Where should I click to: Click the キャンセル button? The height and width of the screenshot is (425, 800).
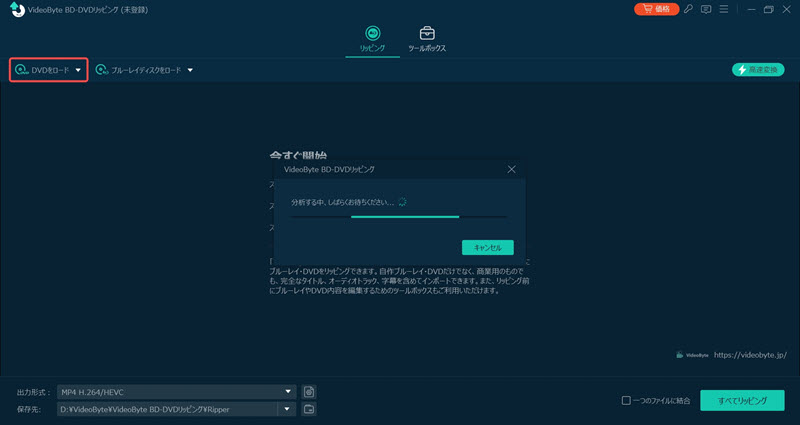(488, 247)
